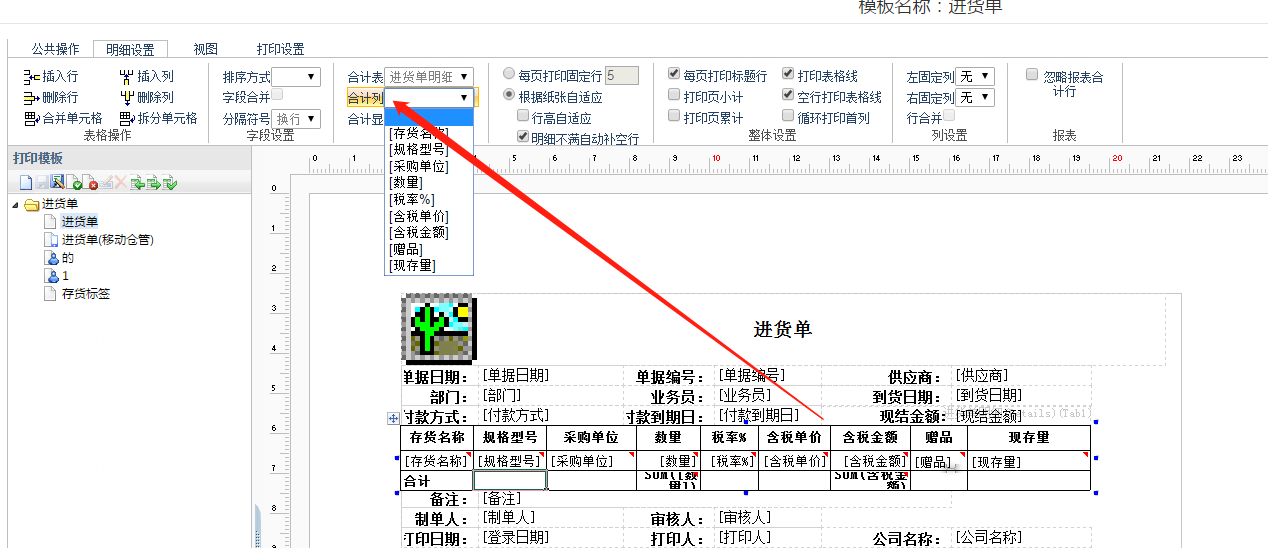
Task: Click the fixed rows number field showing 5
Action: [x=622, y=75]
